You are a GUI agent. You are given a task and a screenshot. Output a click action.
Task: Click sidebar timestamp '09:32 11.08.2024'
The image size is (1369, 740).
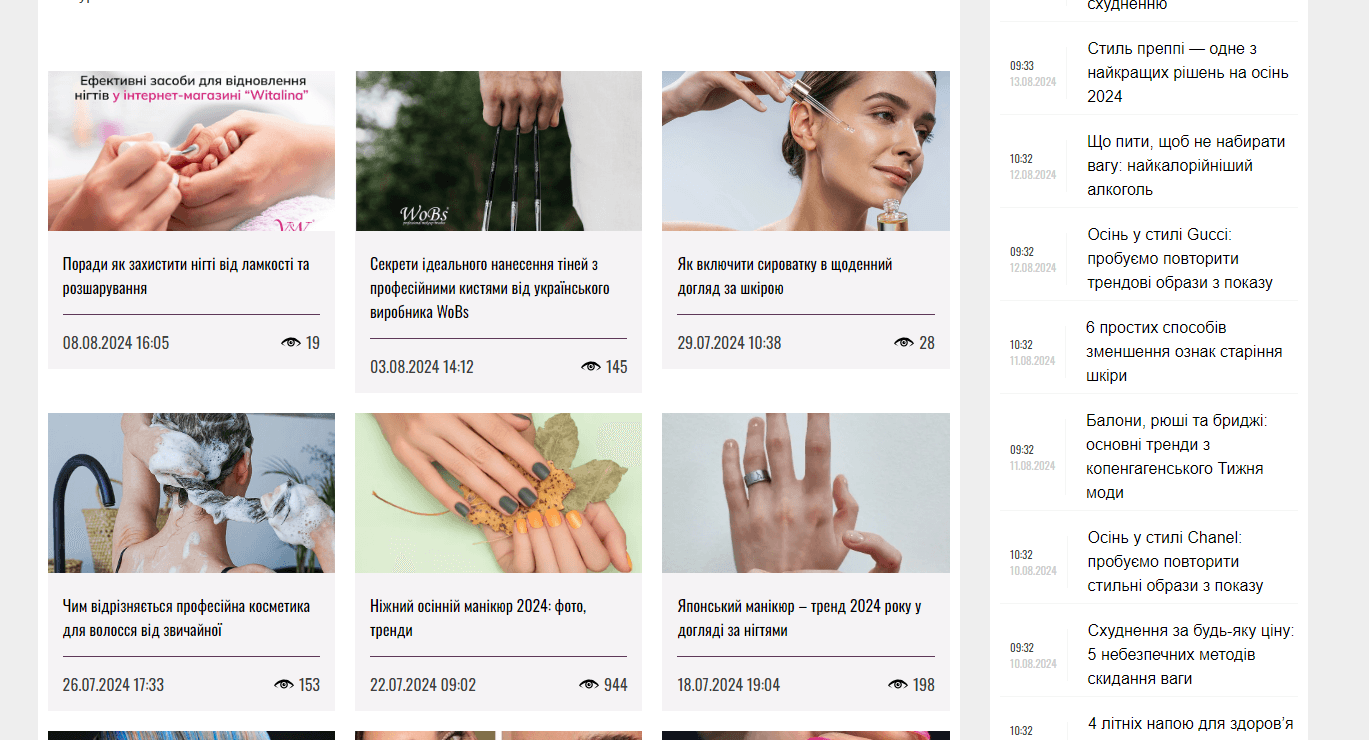[x=1032, y=458]
